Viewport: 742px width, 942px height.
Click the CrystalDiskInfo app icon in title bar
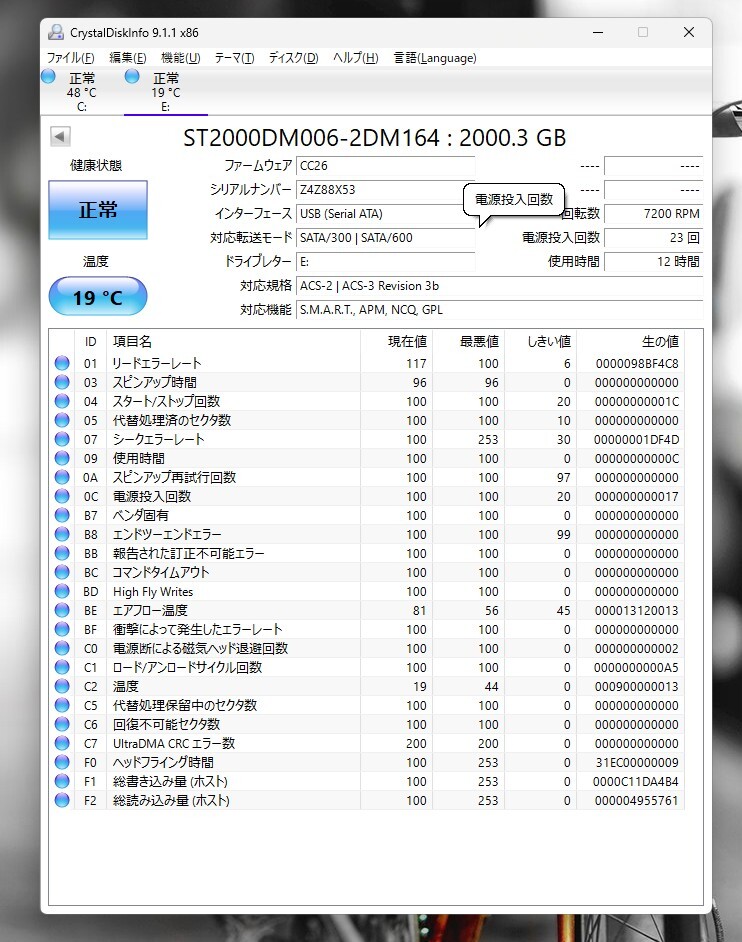pyautogui.click(x=56, y=32)
